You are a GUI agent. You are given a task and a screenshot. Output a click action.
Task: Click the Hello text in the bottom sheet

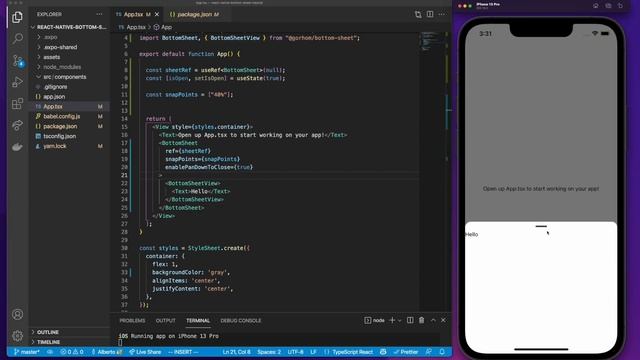(472, 235)
